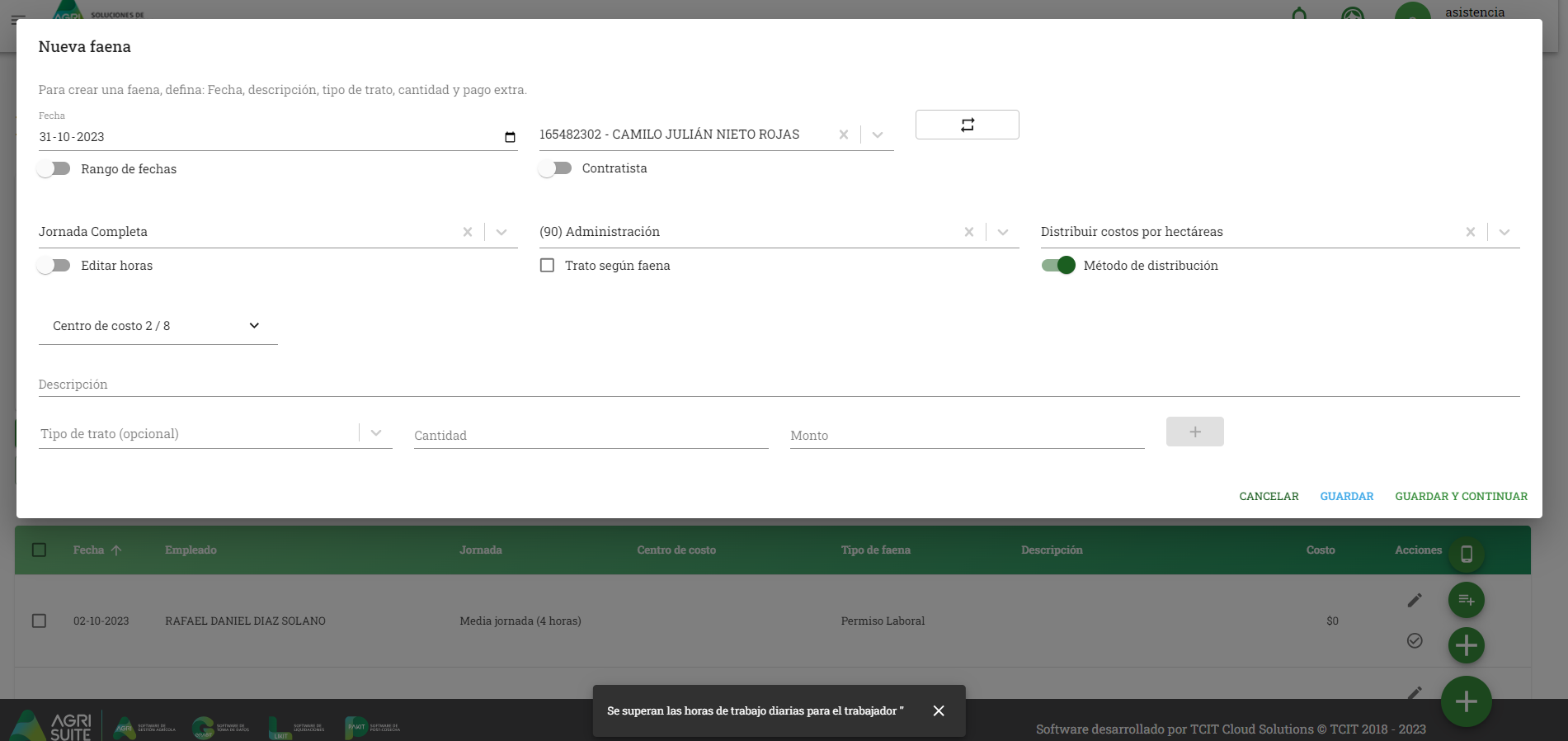
Task: Click the middle green plus floating button
Action: pos(1467,645)
